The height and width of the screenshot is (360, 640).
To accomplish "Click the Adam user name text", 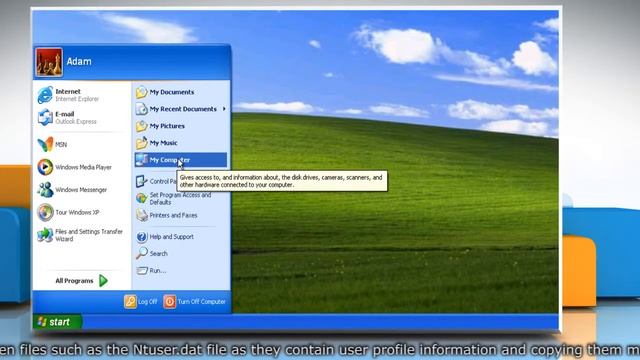I will click(x=79, y=62).
